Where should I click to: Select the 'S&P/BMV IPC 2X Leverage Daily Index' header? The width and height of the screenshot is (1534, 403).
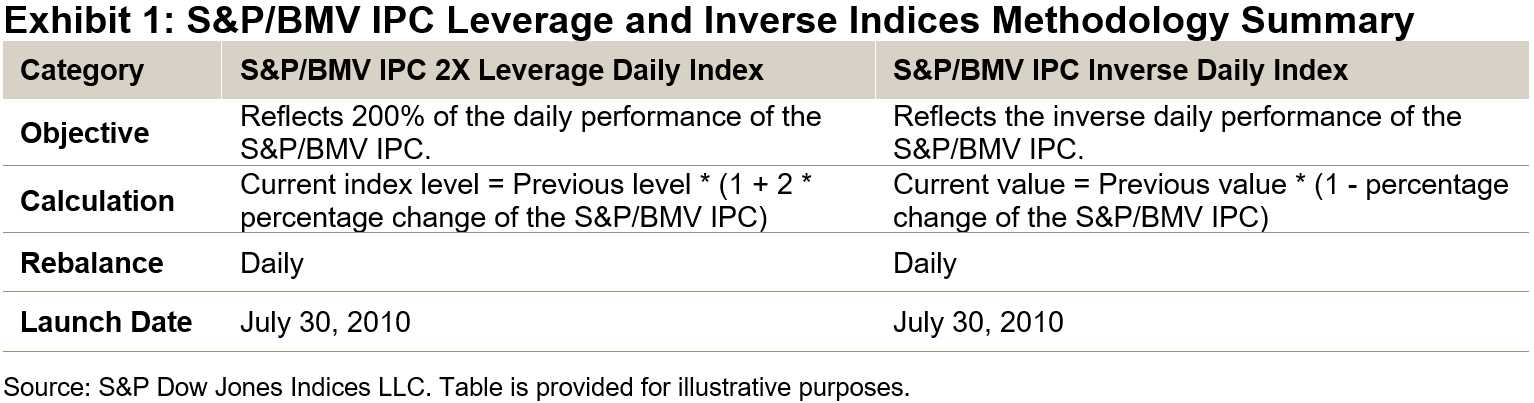click(x=502, y=71)
